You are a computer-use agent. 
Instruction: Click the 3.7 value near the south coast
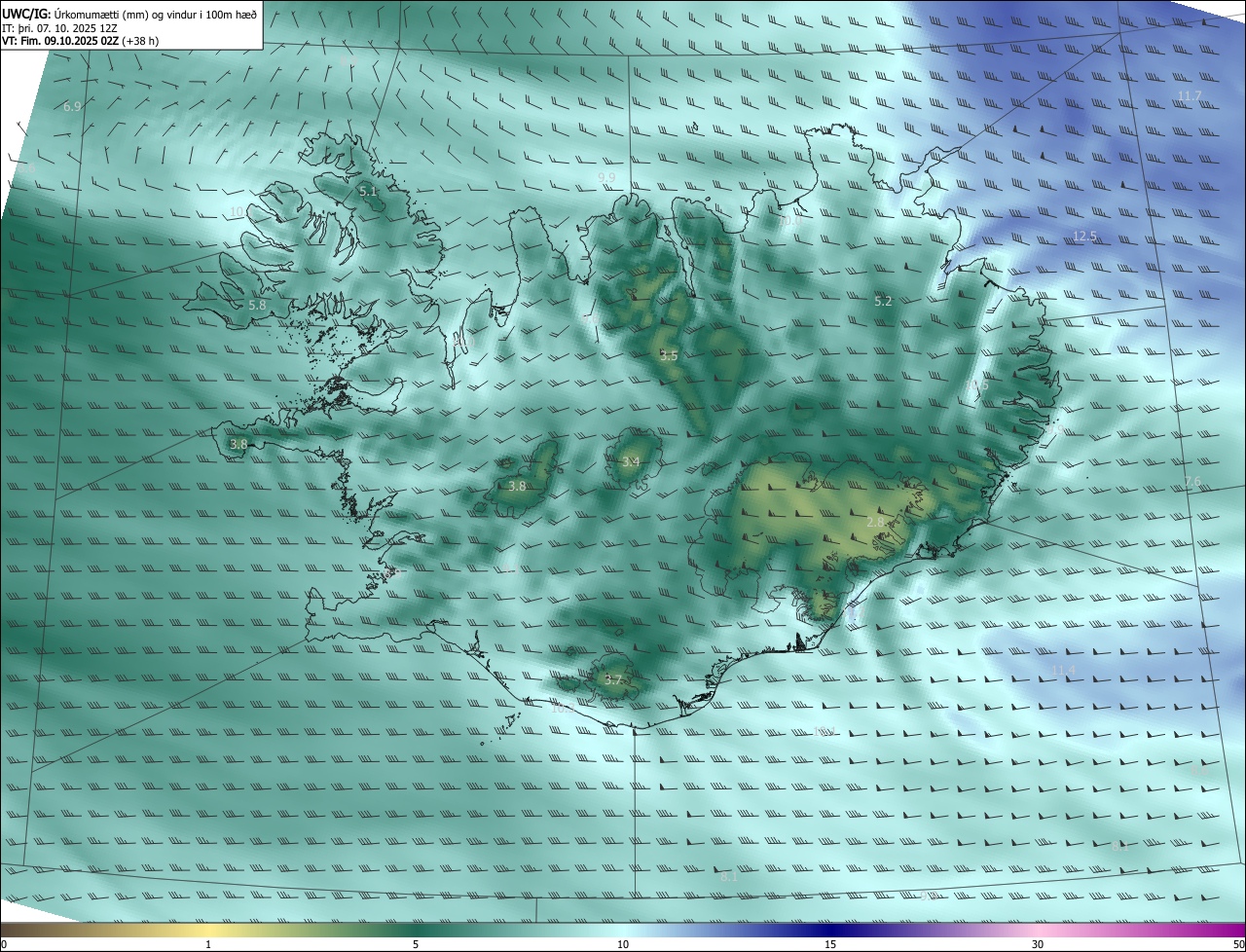tap(613, 679)
